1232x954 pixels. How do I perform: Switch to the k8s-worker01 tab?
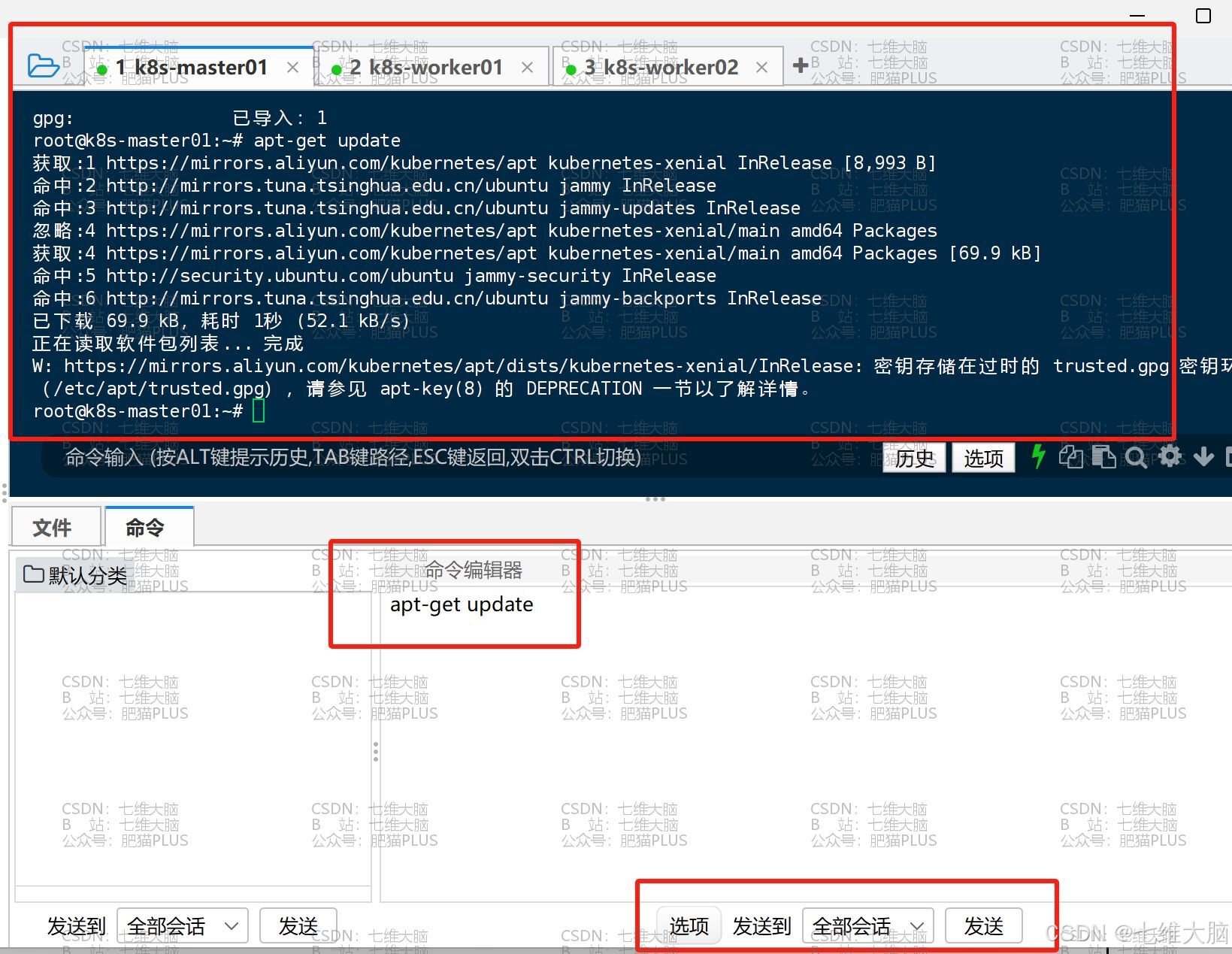pyautogui.click(x=427, y=68)
